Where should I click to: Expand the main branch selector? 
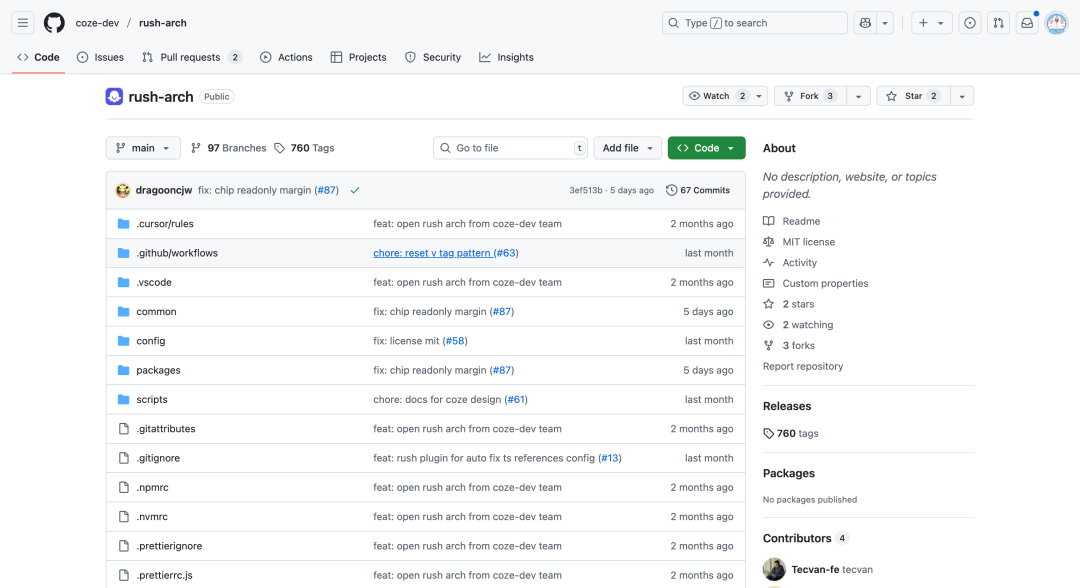point(143,148)
